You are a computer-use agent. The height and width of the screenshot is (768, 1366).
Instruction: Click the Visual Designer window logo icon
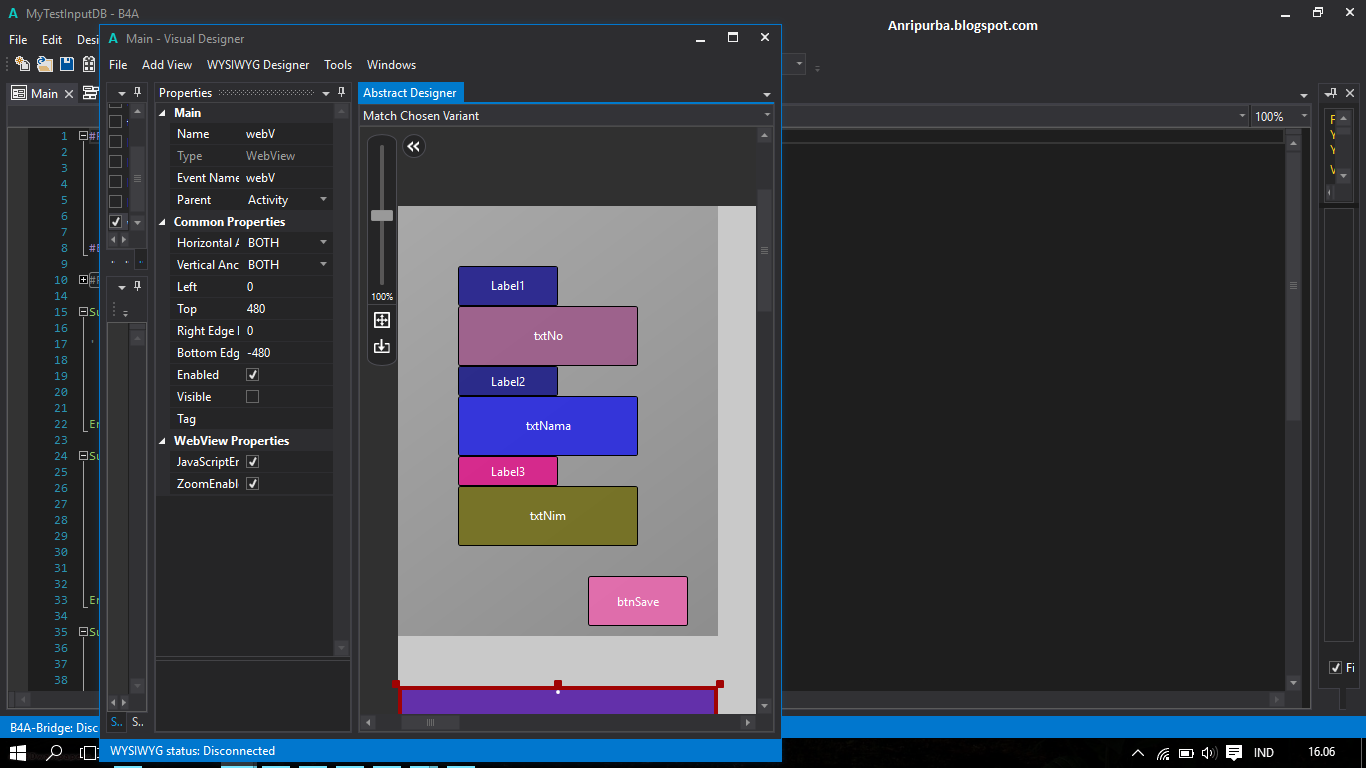click(114, 38)
